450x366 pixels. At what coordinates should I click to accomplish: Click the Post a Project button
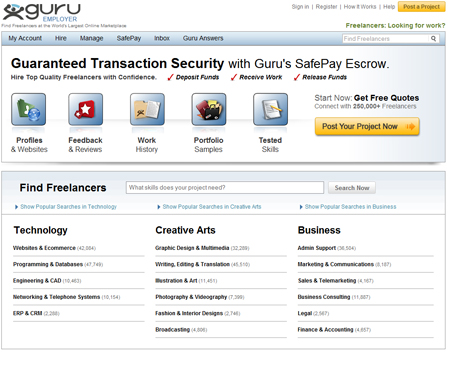[x=422, y=7]
